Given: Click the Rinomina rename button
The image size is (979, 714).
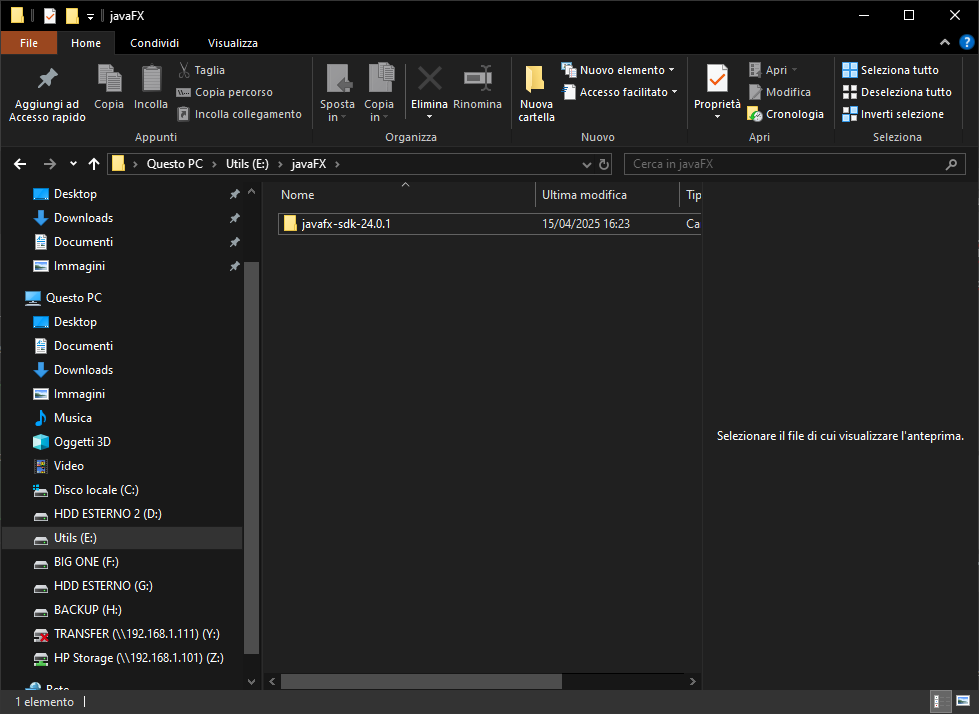Looking at the screenshot, I should [x=477, y=88].
